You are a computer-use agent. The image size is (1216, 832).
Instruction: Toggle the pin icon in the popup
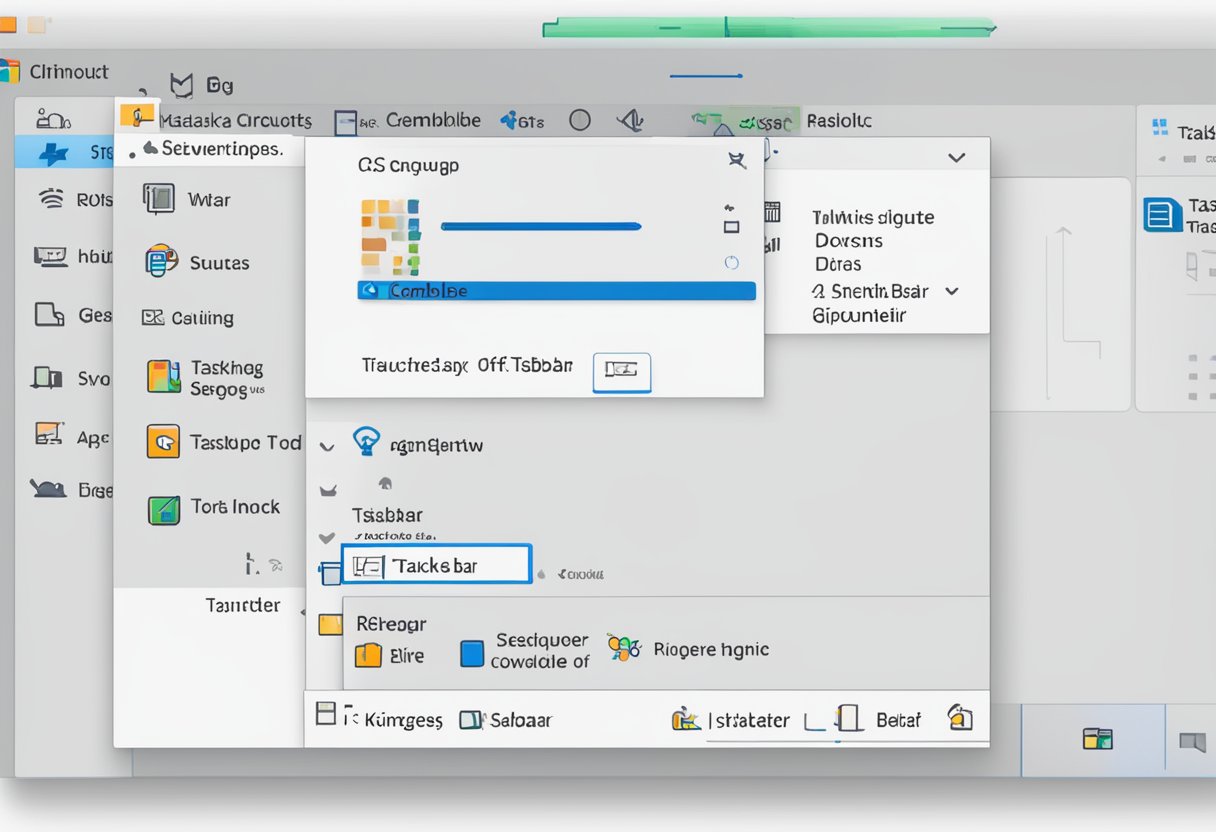pyautogui.click(x=735, y=160)
